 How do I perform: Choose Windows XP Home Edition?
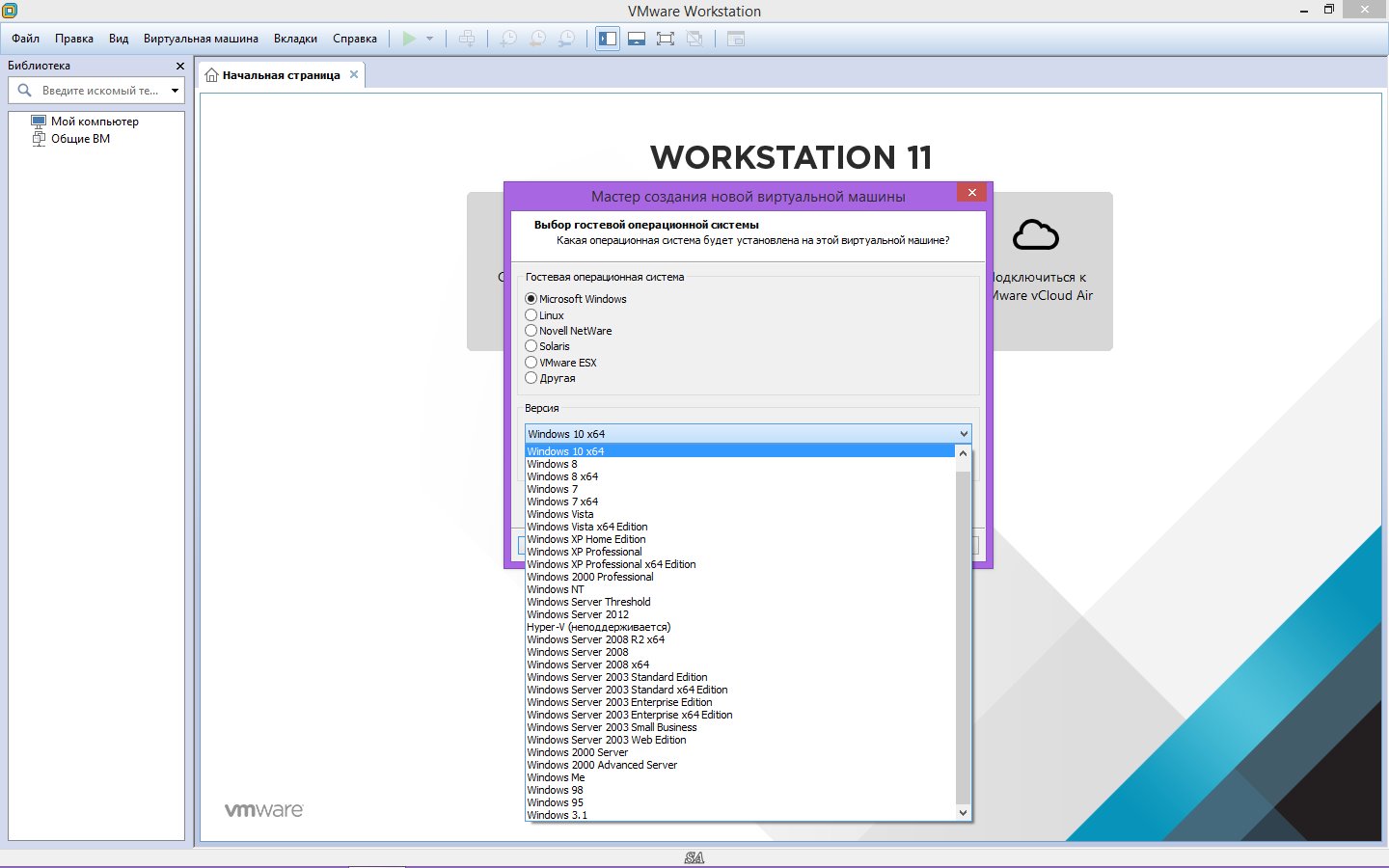pos(740,539)
